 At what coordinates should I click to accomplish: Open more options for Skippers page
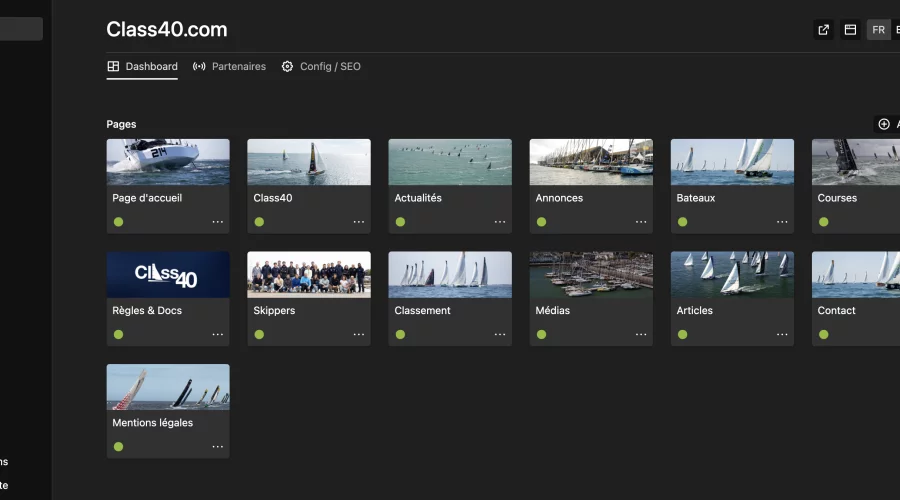[x=359, y=334]
